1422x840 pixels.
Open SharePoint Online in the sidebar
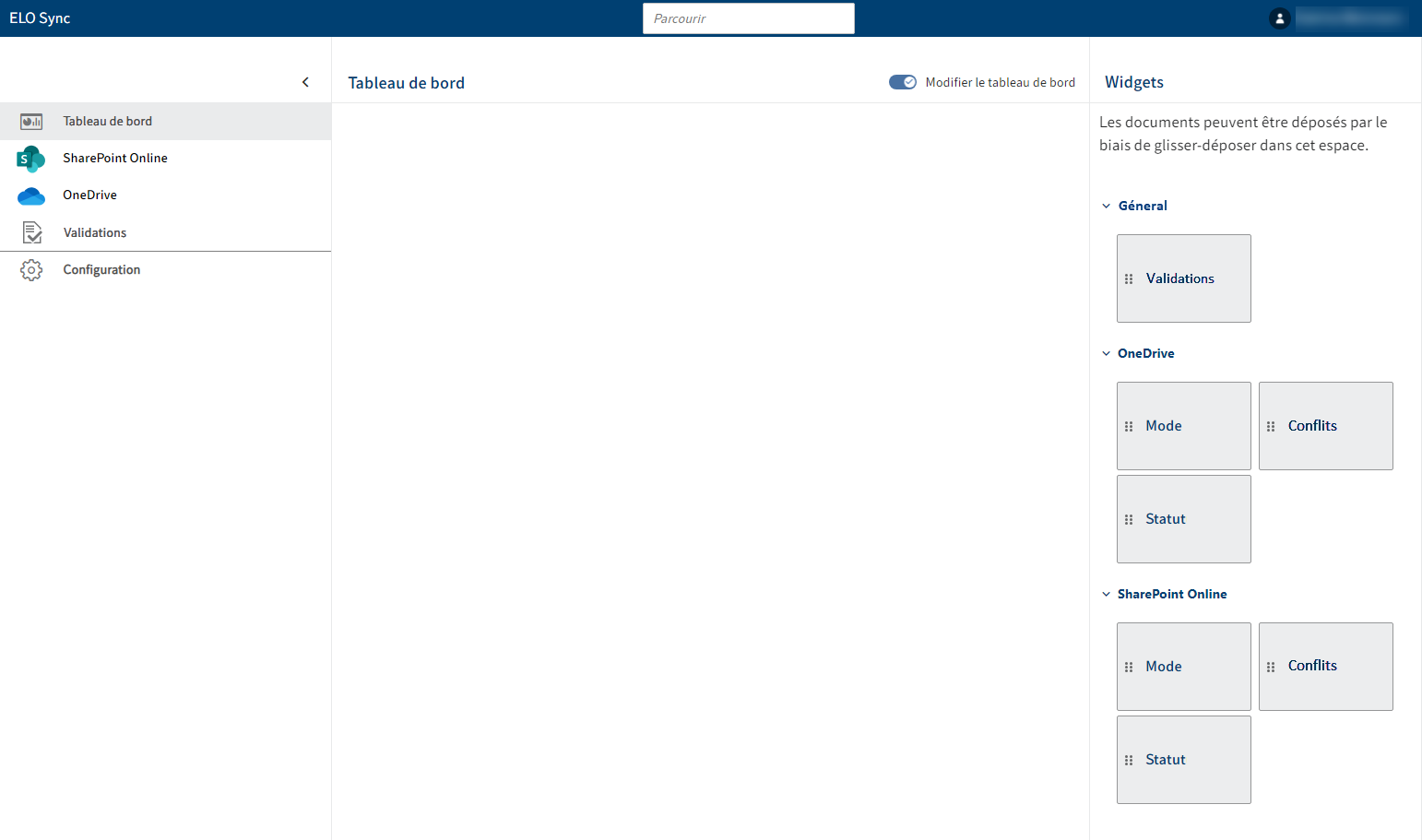pos(166,159)
